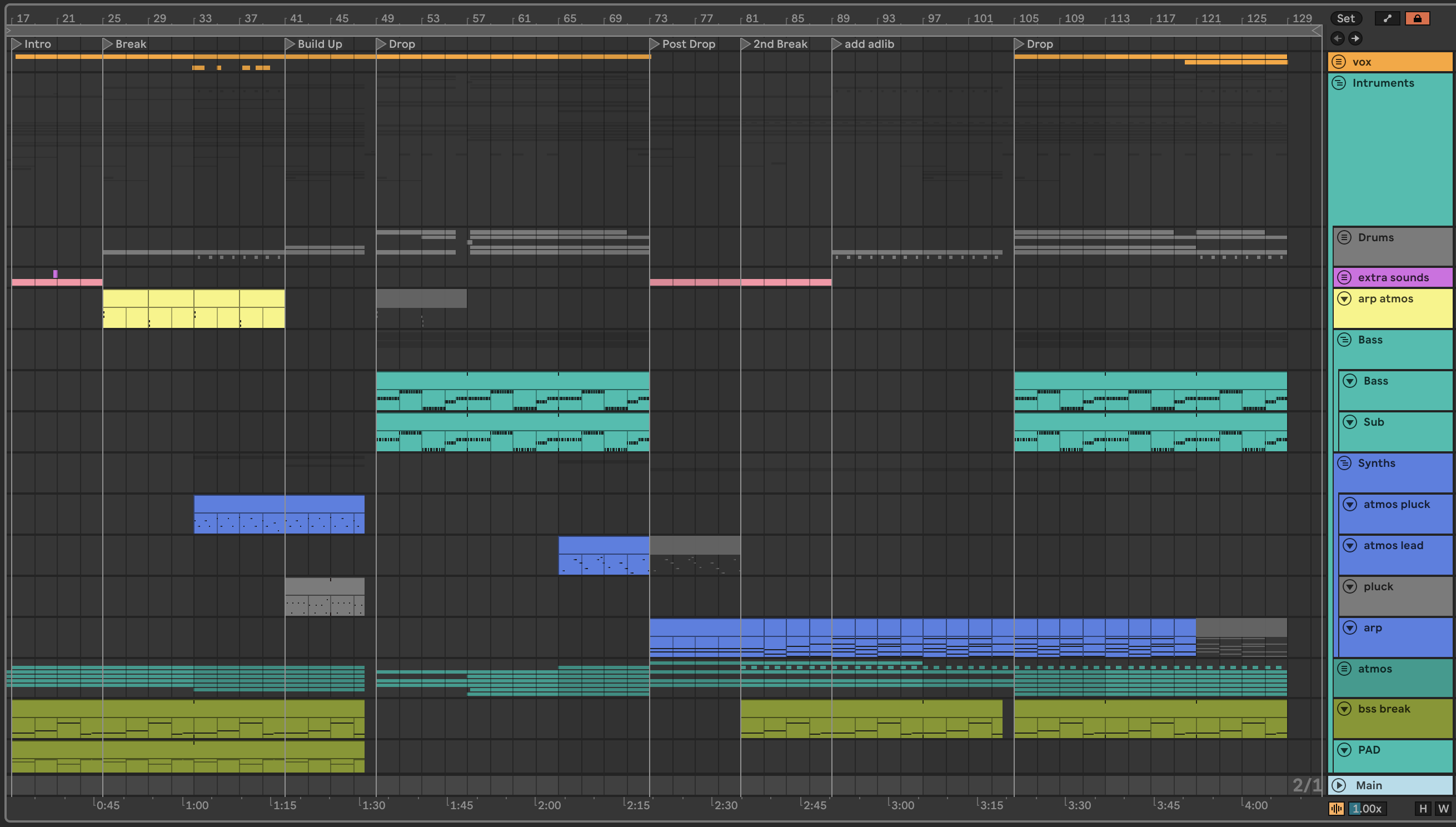Click the H optimize height button
This screenshot has width=1456, height=827.
[1423, 808]
